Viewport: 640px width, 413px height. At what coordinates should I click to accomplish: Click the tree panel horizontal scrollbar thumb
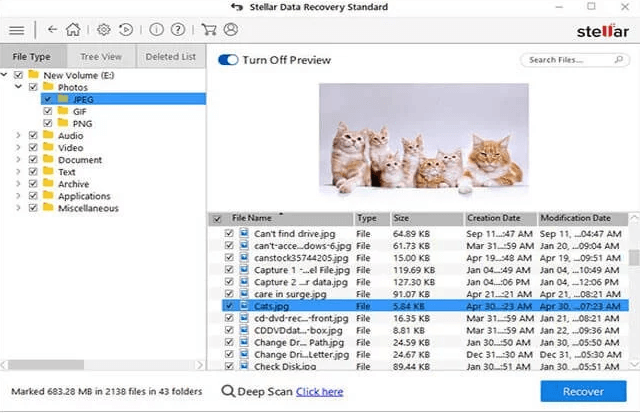click(x=46, y=364)
